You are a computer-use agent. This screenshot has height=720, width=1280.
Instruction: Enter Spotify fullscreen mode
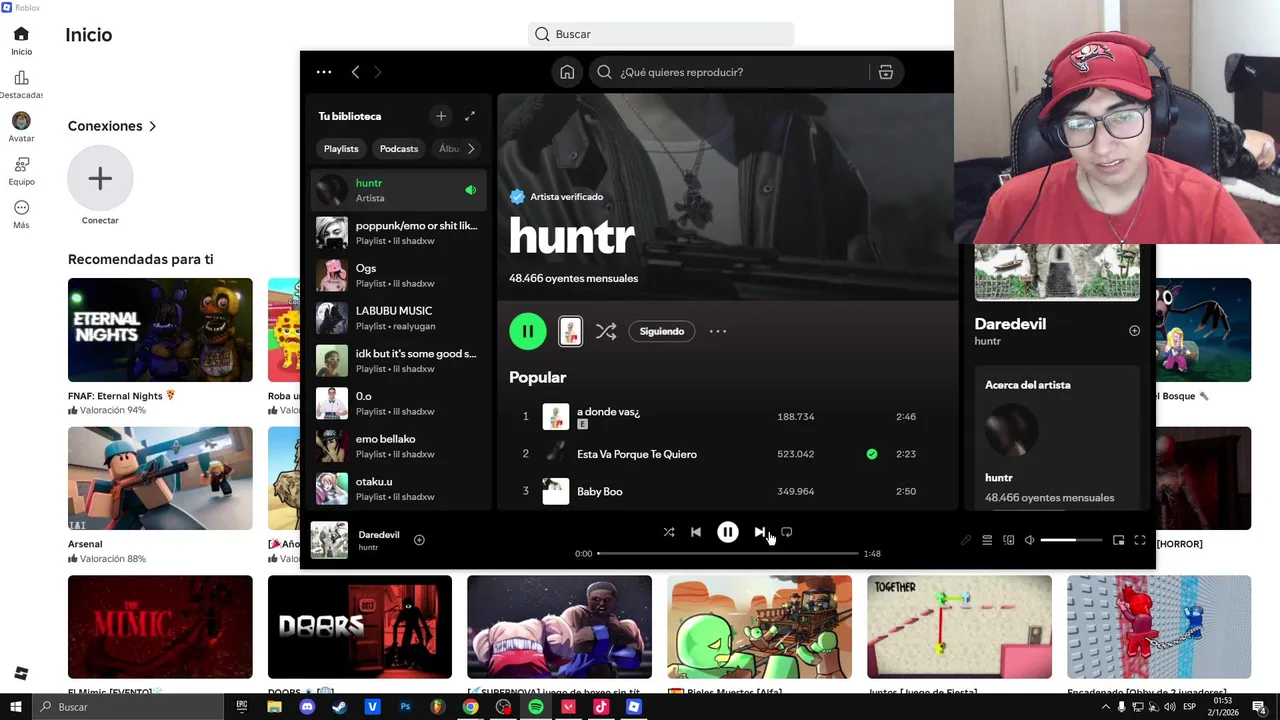point(1140,540)
